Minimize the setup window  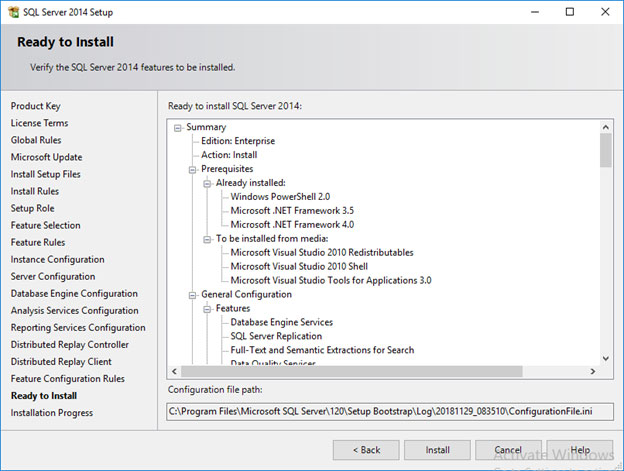pyautogui.click(x=535, y=12)
